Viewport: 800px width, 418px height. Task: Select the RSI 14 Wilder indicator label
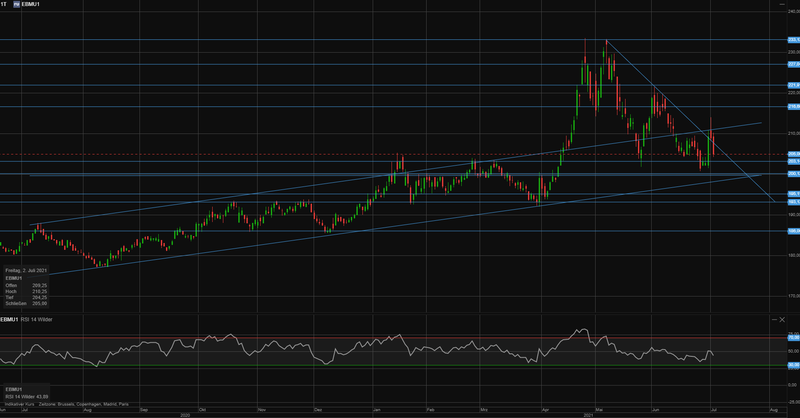38,318
